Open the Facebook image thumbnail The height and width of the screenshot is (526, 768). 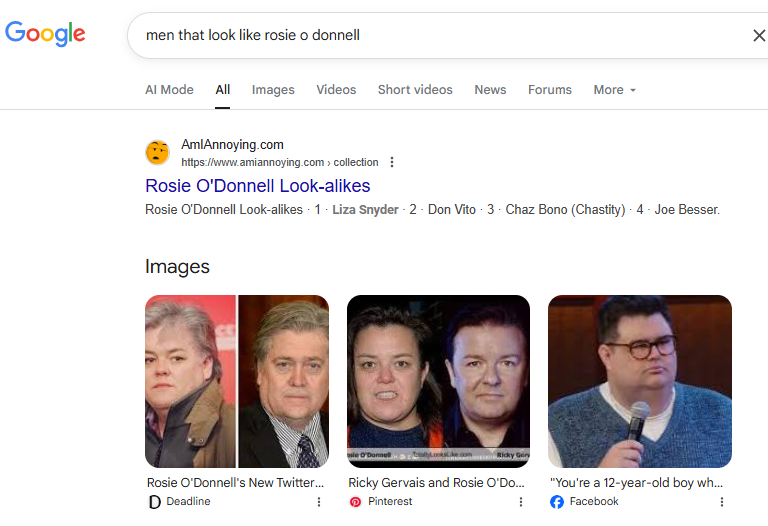640,381
